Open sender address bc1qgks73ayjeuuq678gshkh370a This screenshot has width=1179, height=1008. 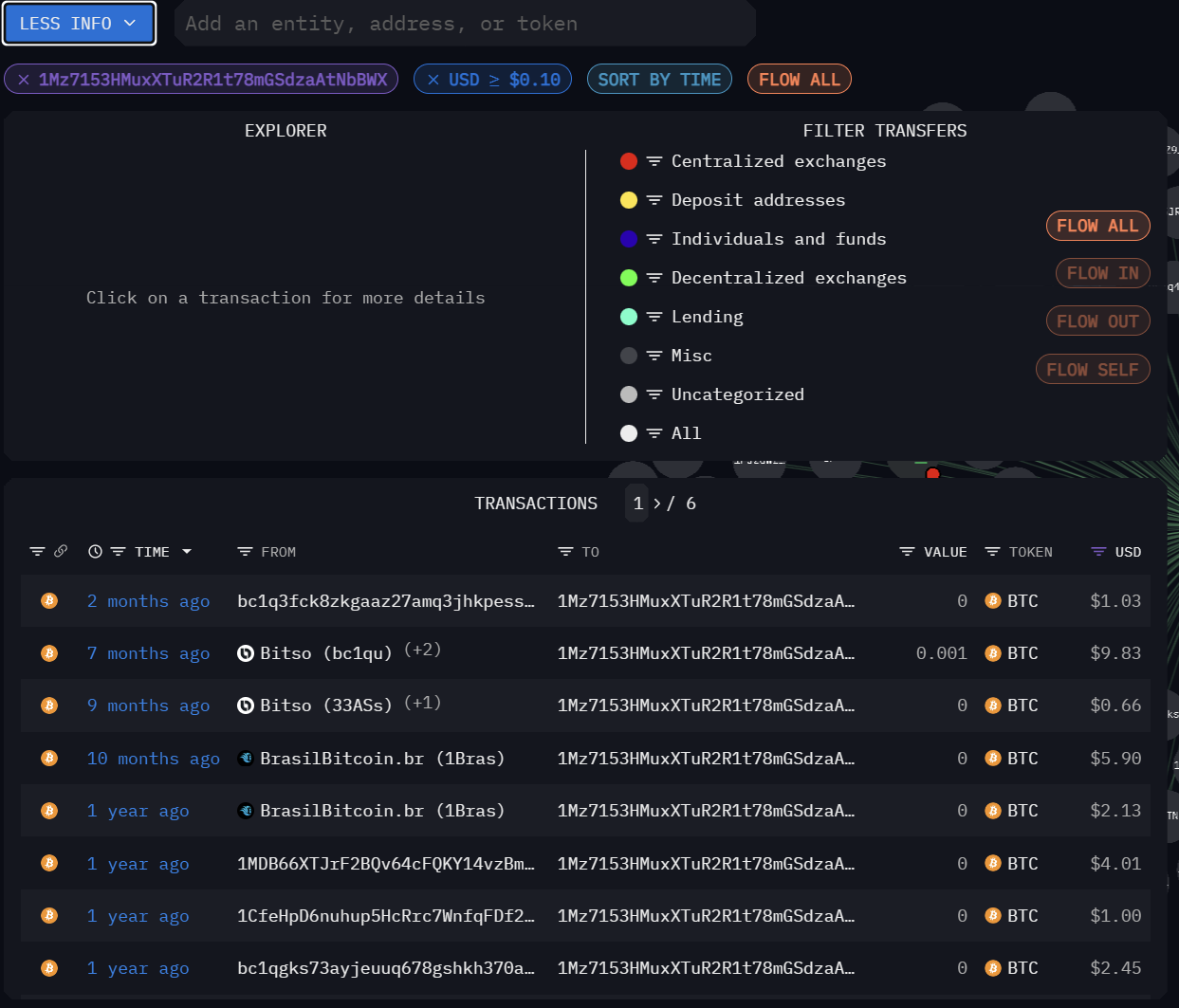click(x=386, y=968)
